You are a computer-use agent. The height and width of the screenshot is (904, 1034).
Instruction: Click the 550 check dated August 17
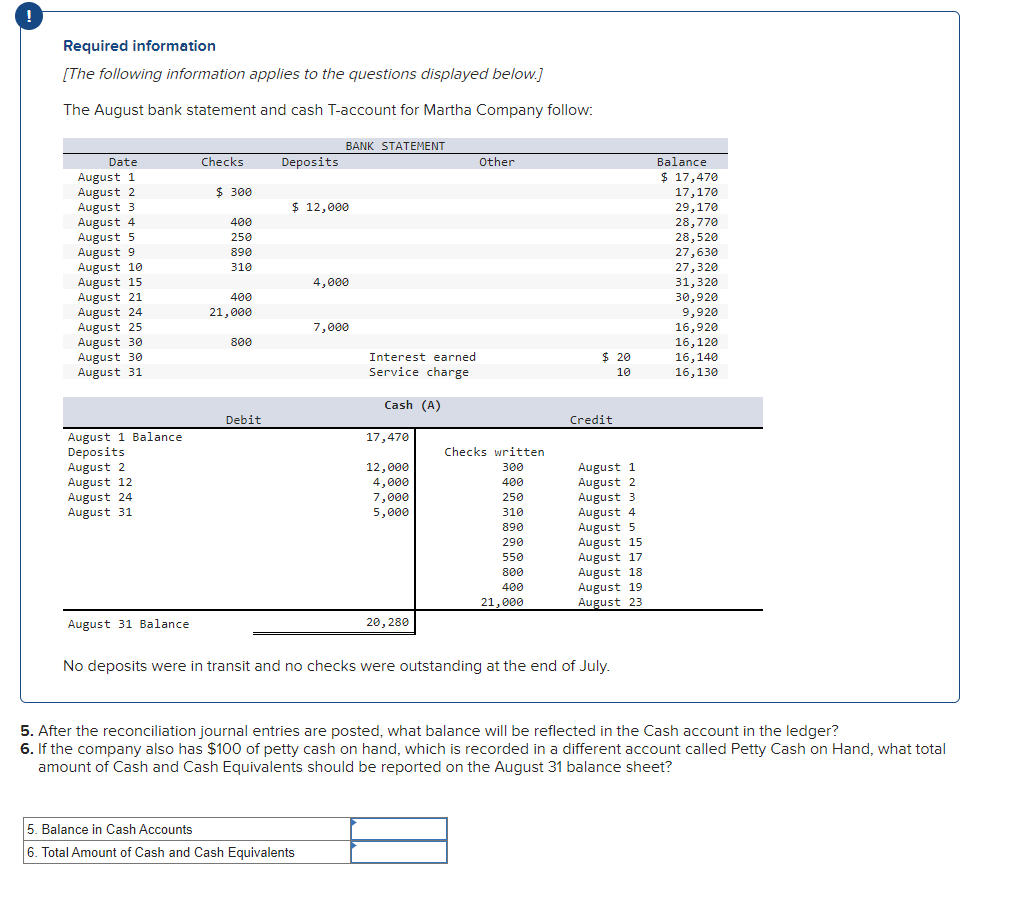pos(512,557)
